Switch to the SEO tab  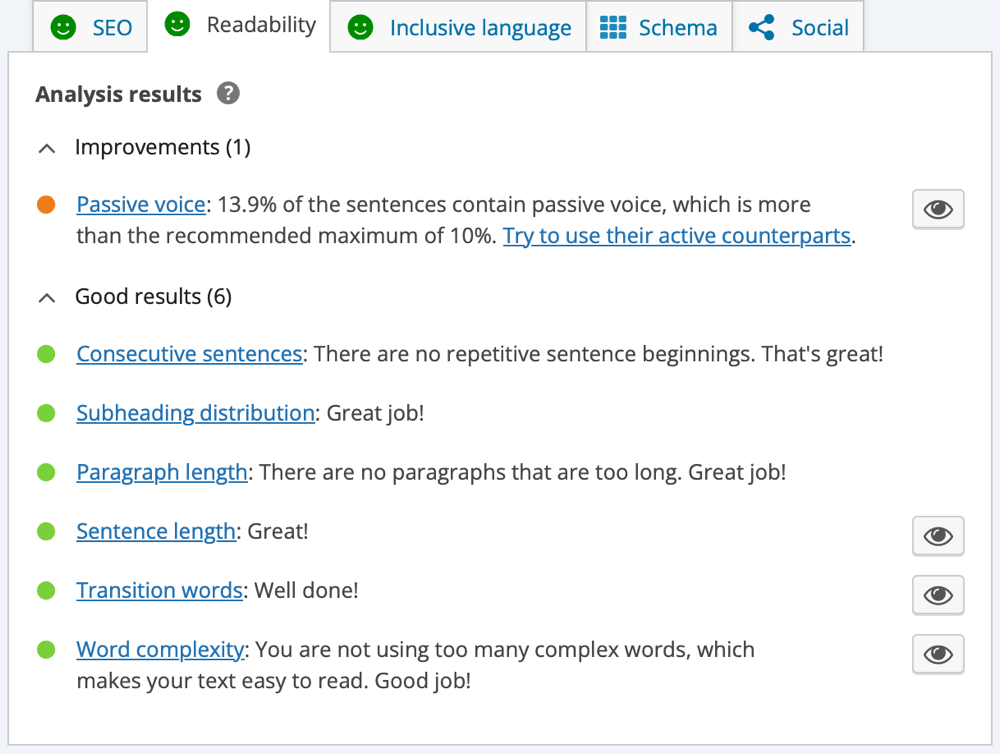(90, 27)
